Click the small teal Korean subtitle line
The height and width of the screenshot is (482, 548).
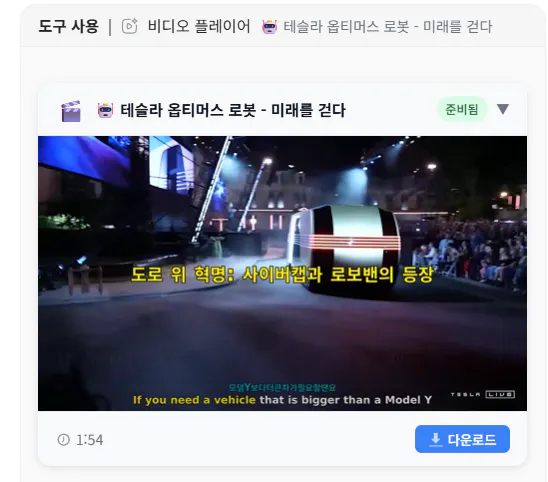(x=282, y=387)
